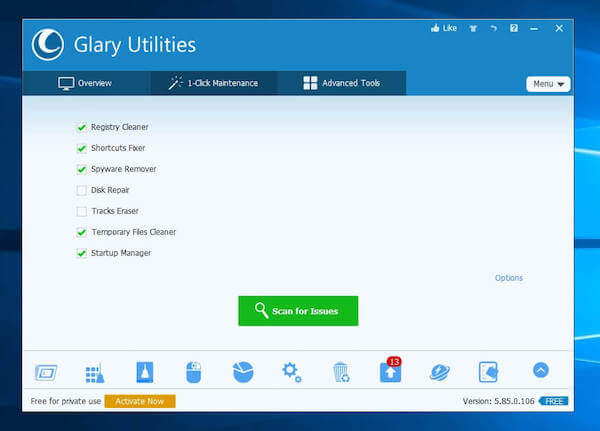The width and height of the screenshot is (600, 431).
Task: Open the gear-shaped Startup Manager icon
Action: 291,372
